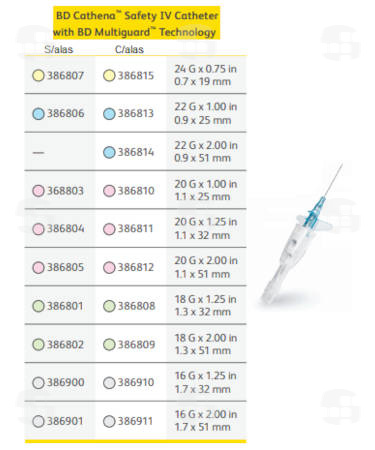
Task: Click product code 386811
Action: 135,229
